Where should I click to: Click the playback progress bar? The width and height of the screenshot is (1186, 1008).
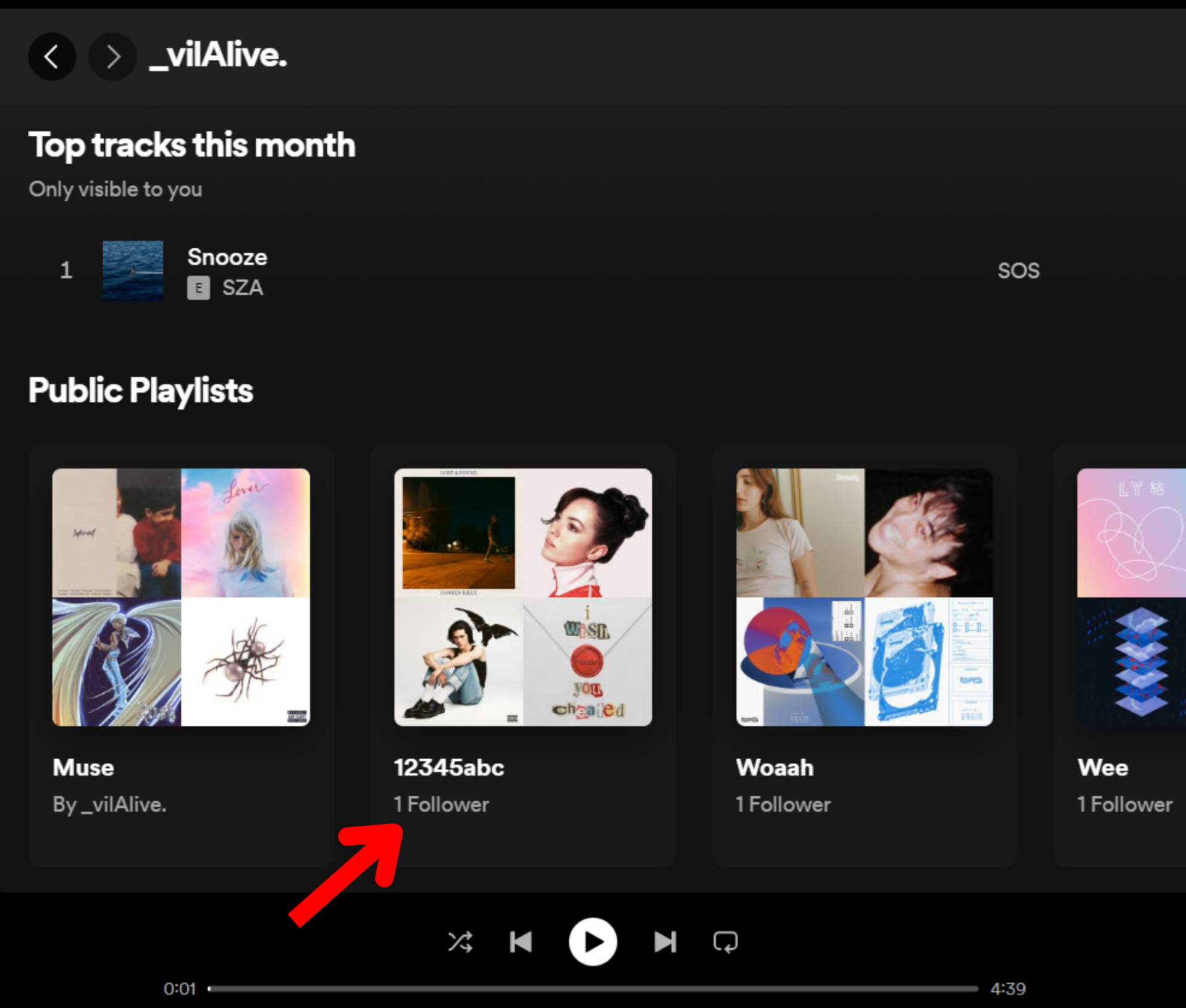(593, 988)
